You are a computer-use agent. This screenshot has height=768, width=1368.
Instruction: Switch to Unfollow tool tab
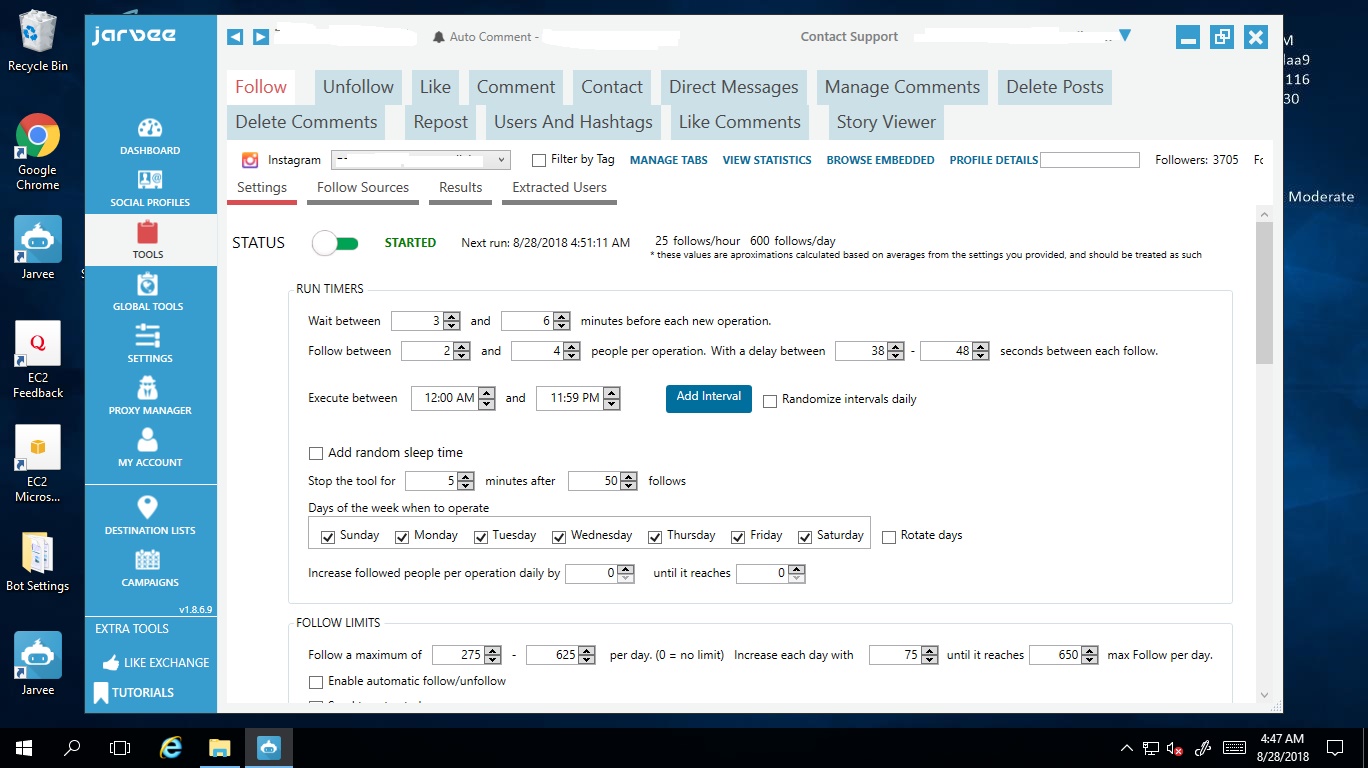pyautogui.click(x=358, y=87)
